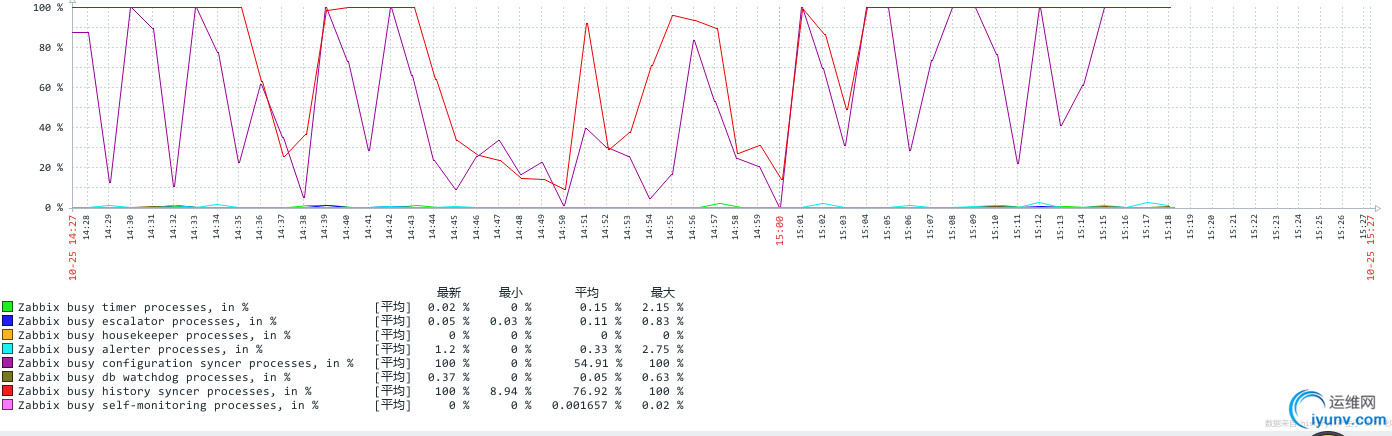Click latest value '1.2 %' for alerter processes

451,349
